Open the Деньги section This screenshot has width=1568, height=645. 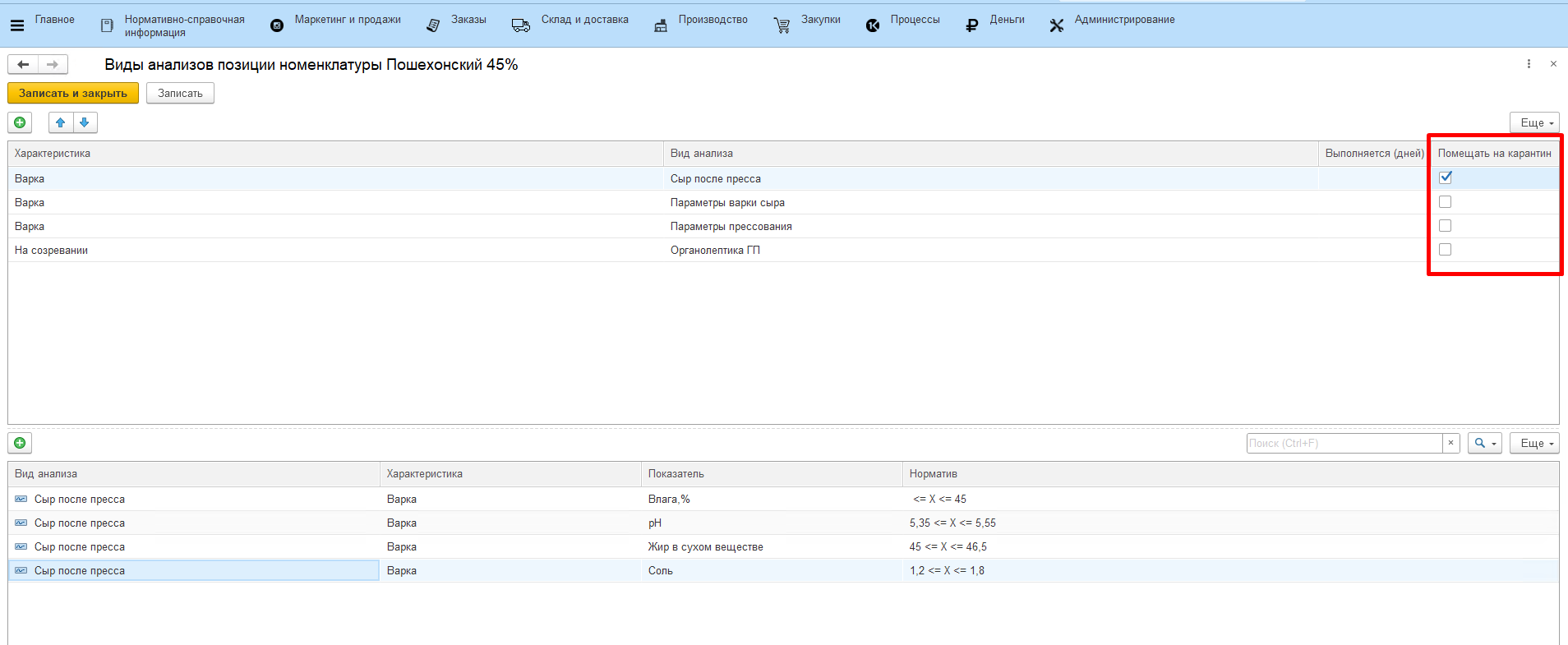coord(1008,20)
